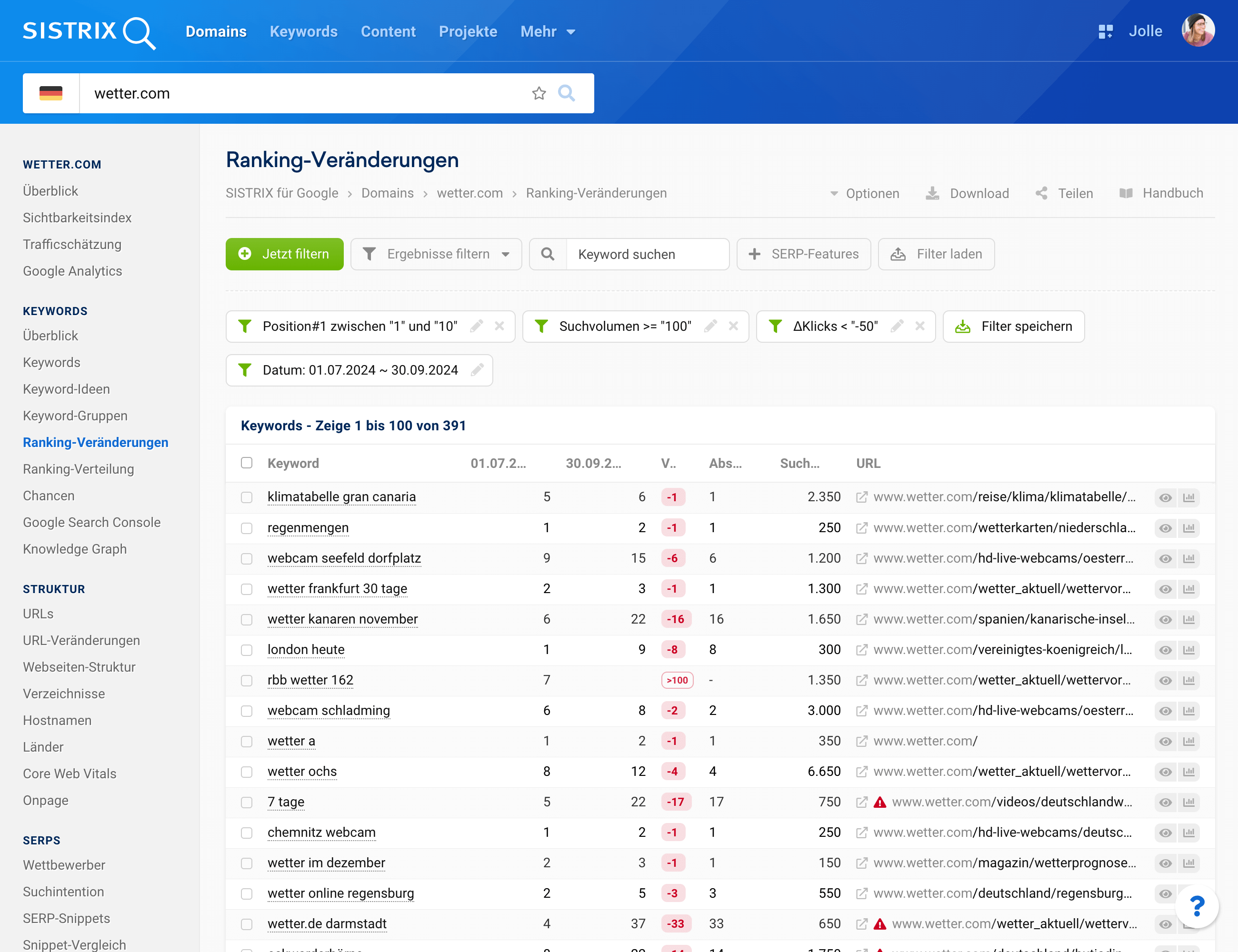Click the edit pencil icon next to date filter

(479, 370)
